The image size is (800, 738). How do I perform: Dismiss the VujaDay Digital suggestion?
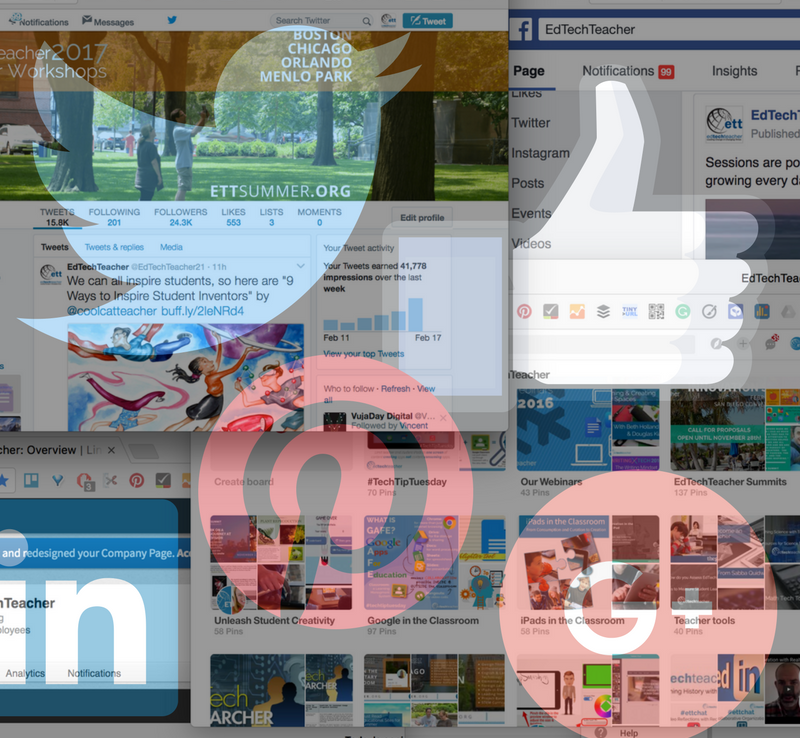[x=443, y=418]
